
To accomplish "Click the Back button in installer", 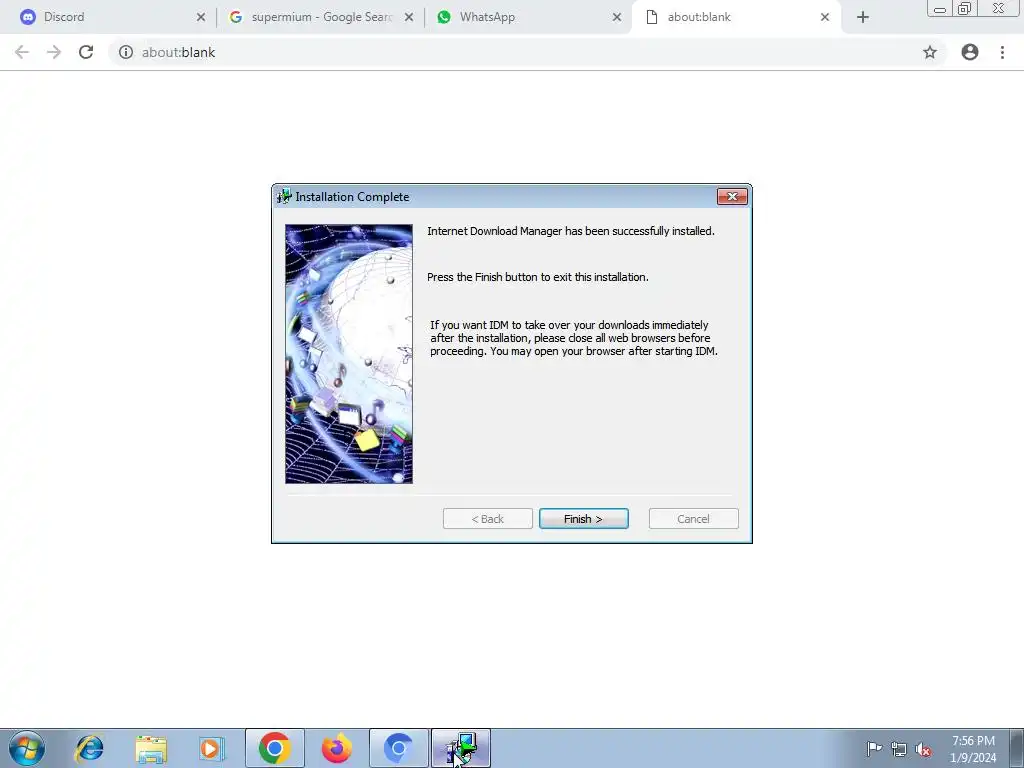I will (487, 519).
